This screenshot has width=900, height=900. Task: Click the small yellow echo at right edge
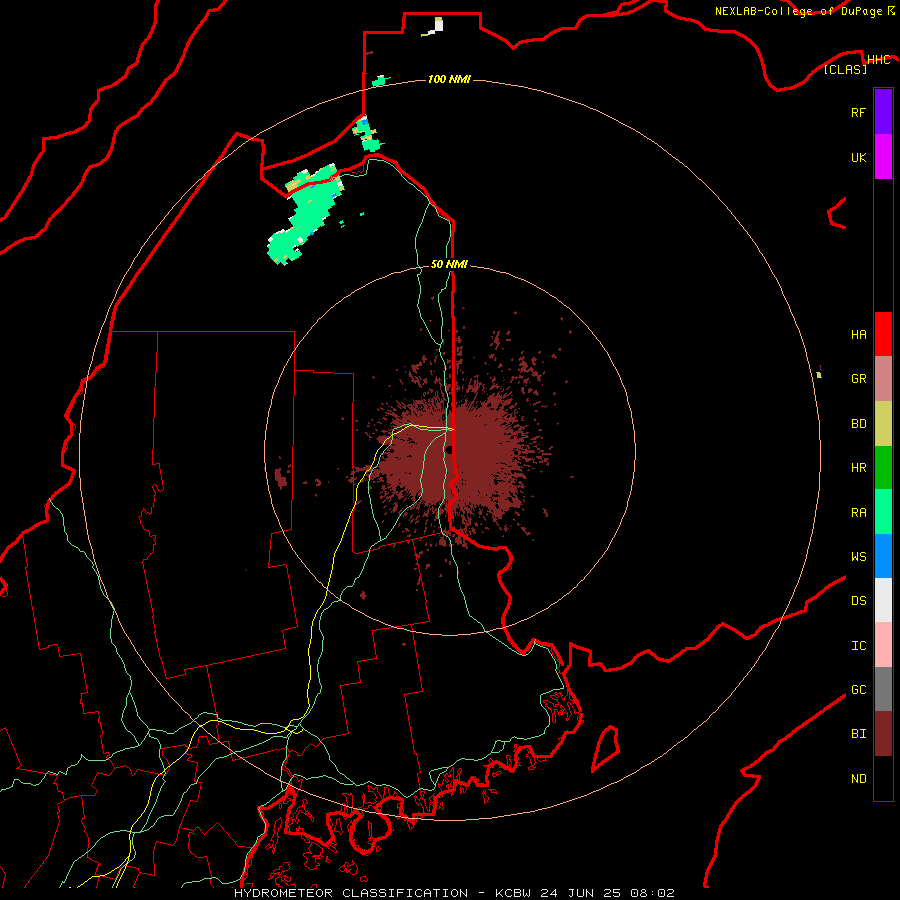819,375
